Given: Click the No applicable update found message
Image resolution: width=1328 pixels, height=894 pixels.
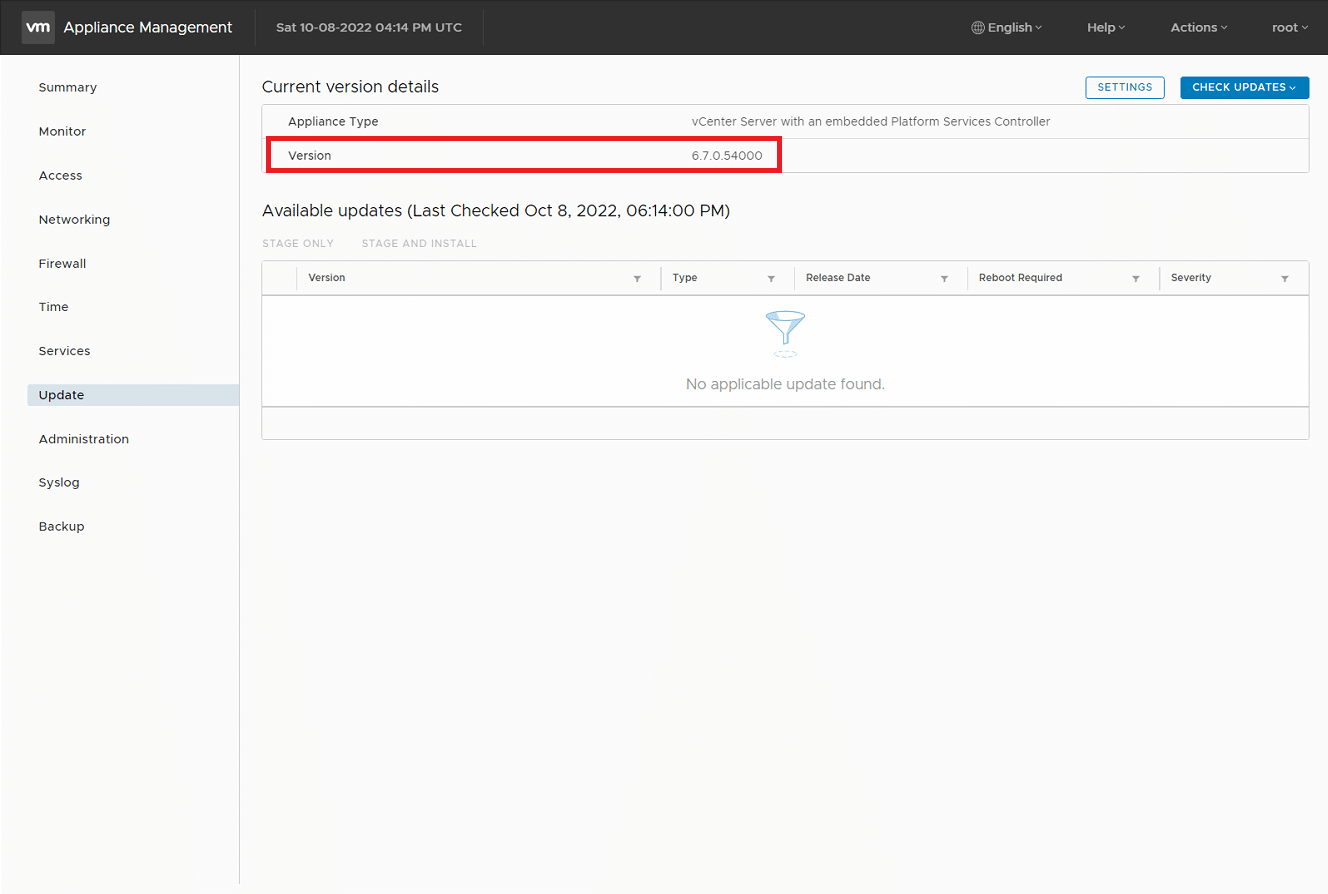Looking at the screenshot, I should (x=785, y=384).
